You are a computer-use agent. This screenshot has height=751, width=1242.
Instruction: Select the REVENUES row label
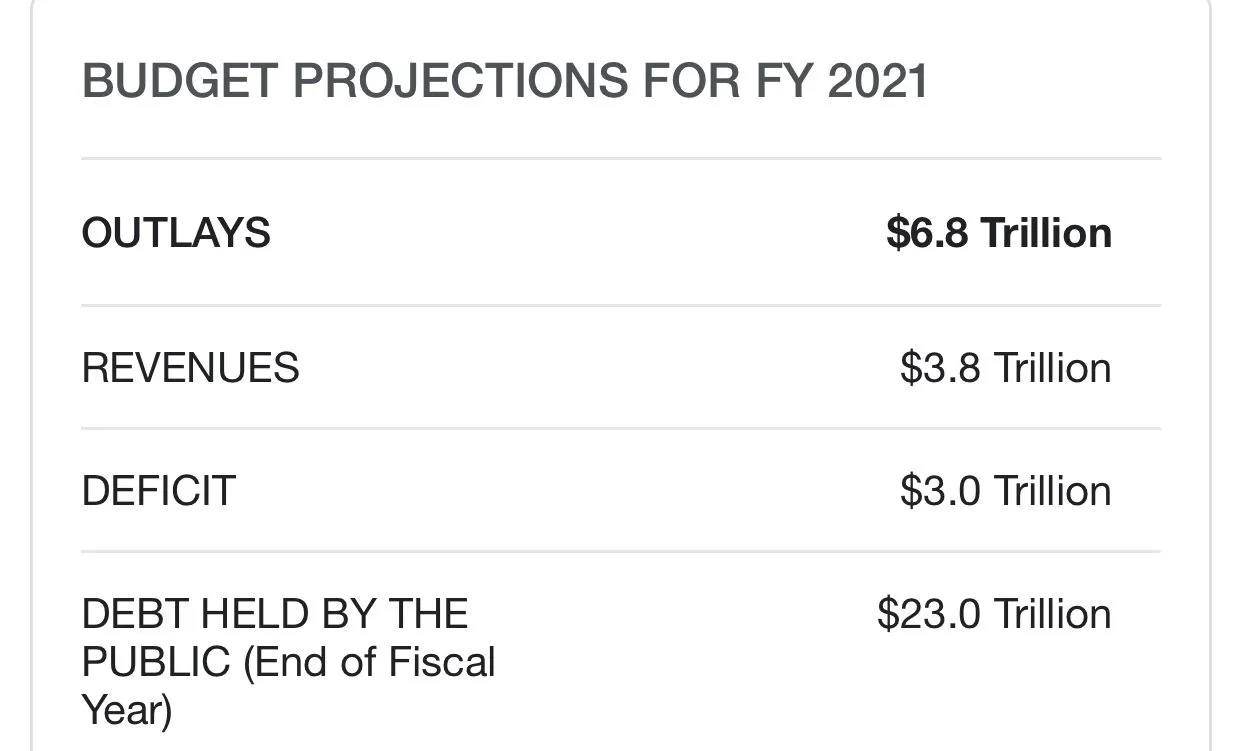coord(190,368)
